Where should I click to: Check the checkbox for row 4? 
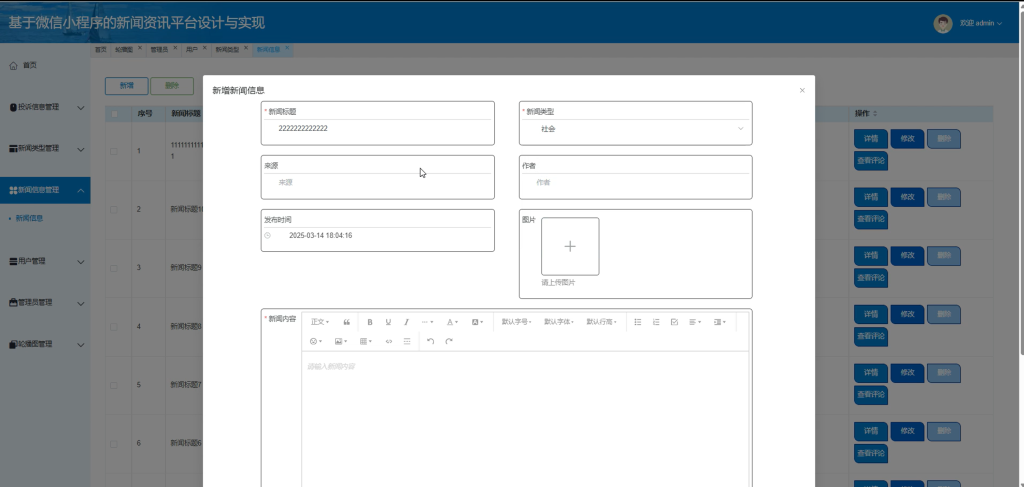(114, 326)
